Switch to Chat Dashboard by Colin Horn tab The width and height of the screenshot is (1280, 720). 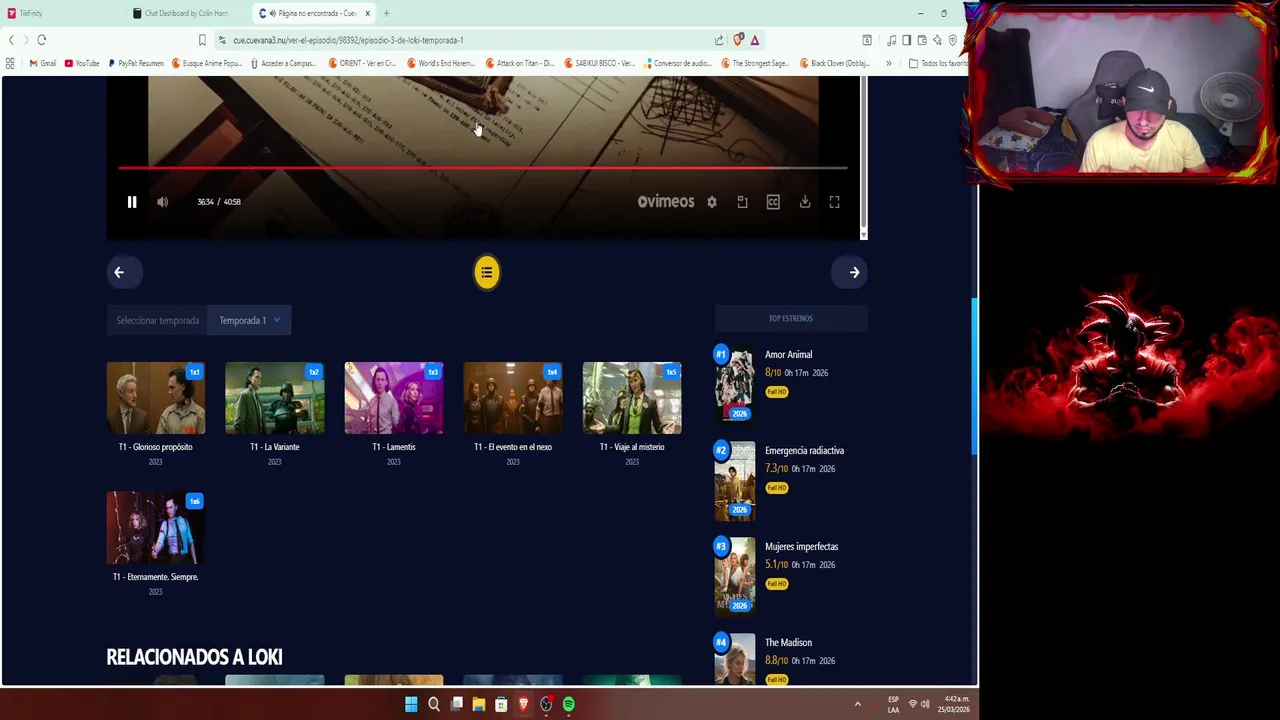coord(185,13)
